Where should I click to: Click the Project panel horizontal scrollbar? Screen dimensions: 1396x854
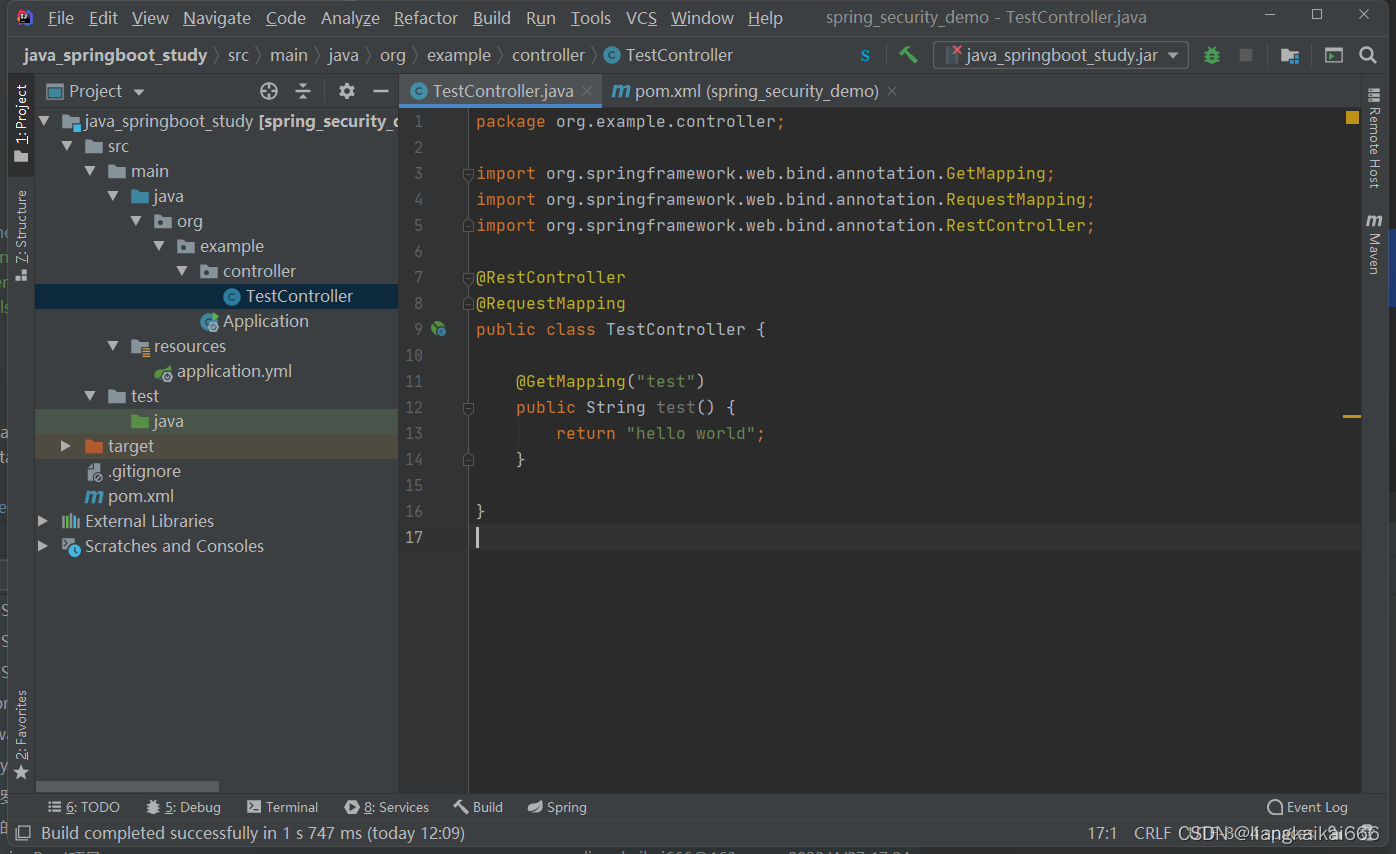coord(127,787)
